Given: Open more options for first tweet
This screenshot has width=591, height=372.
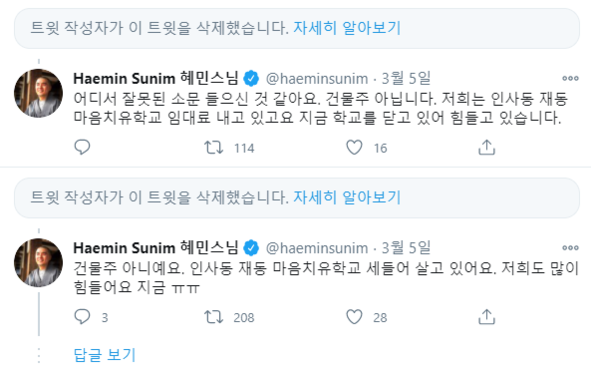Looking at the screenshot, I should coord(570,78).
